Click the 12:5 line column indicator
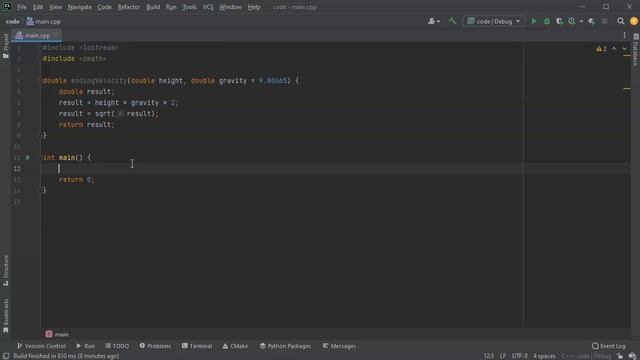This screenshot has height=360, width=640. tap(489, 356)
